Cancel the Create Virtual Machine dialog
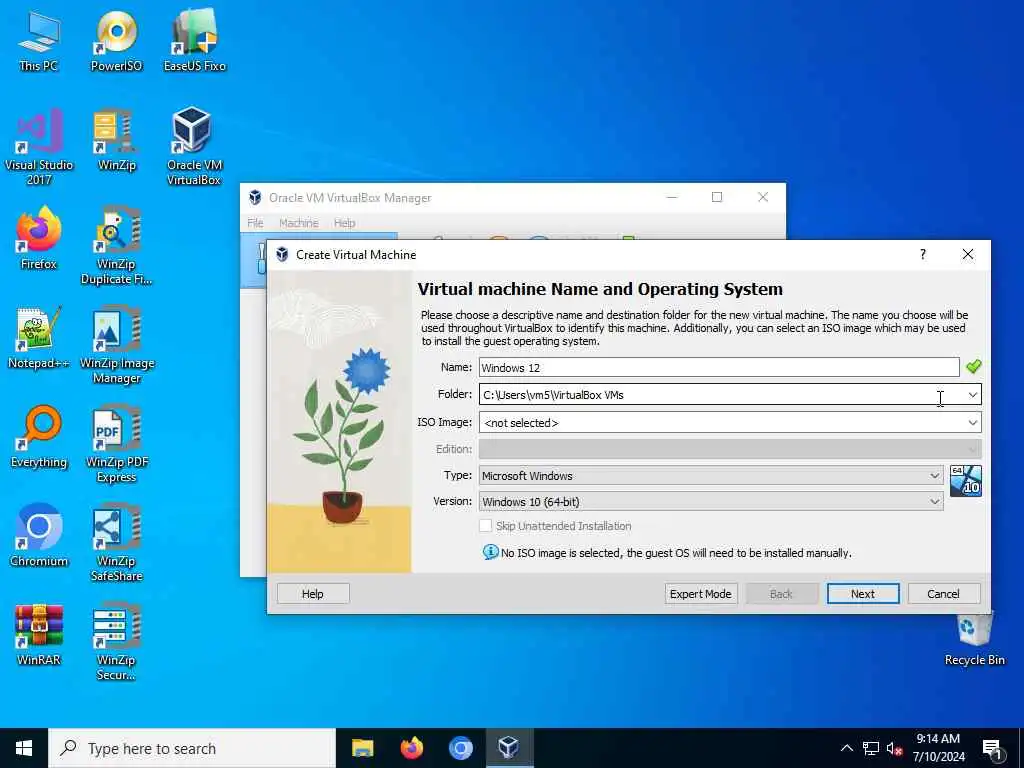Screen dimensions: 1024x768 [944, 594]
